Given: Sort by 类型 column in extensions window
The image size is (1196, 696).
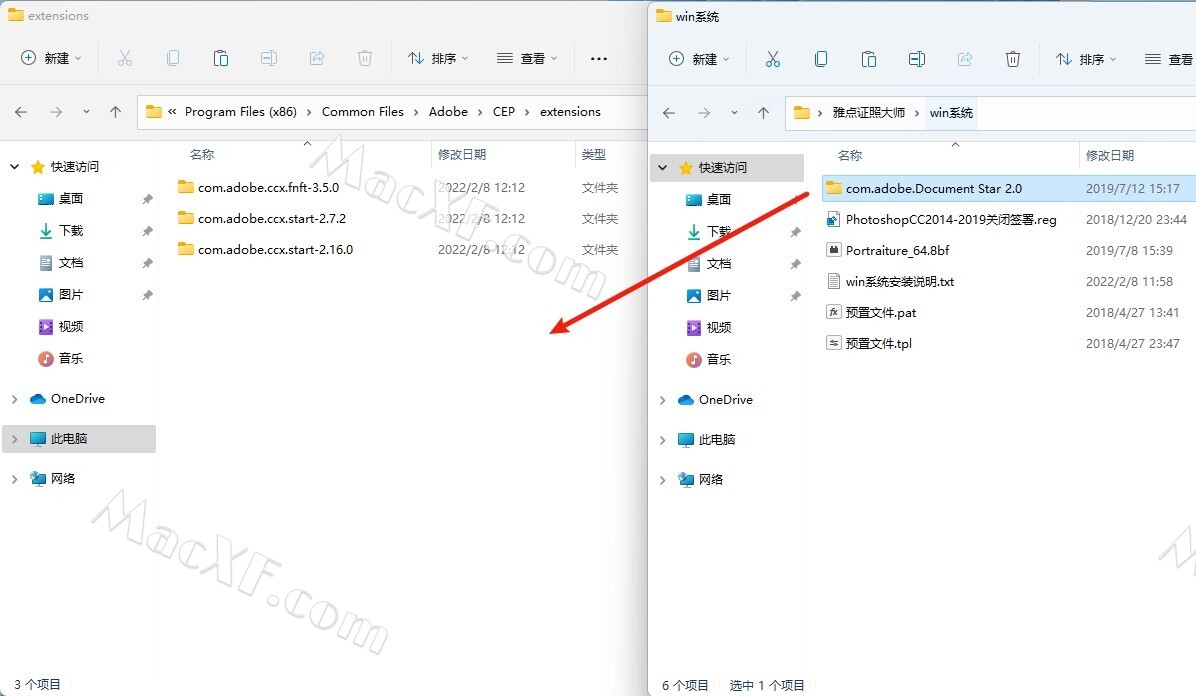Looking at the screenshot, I should coord(593,154).
